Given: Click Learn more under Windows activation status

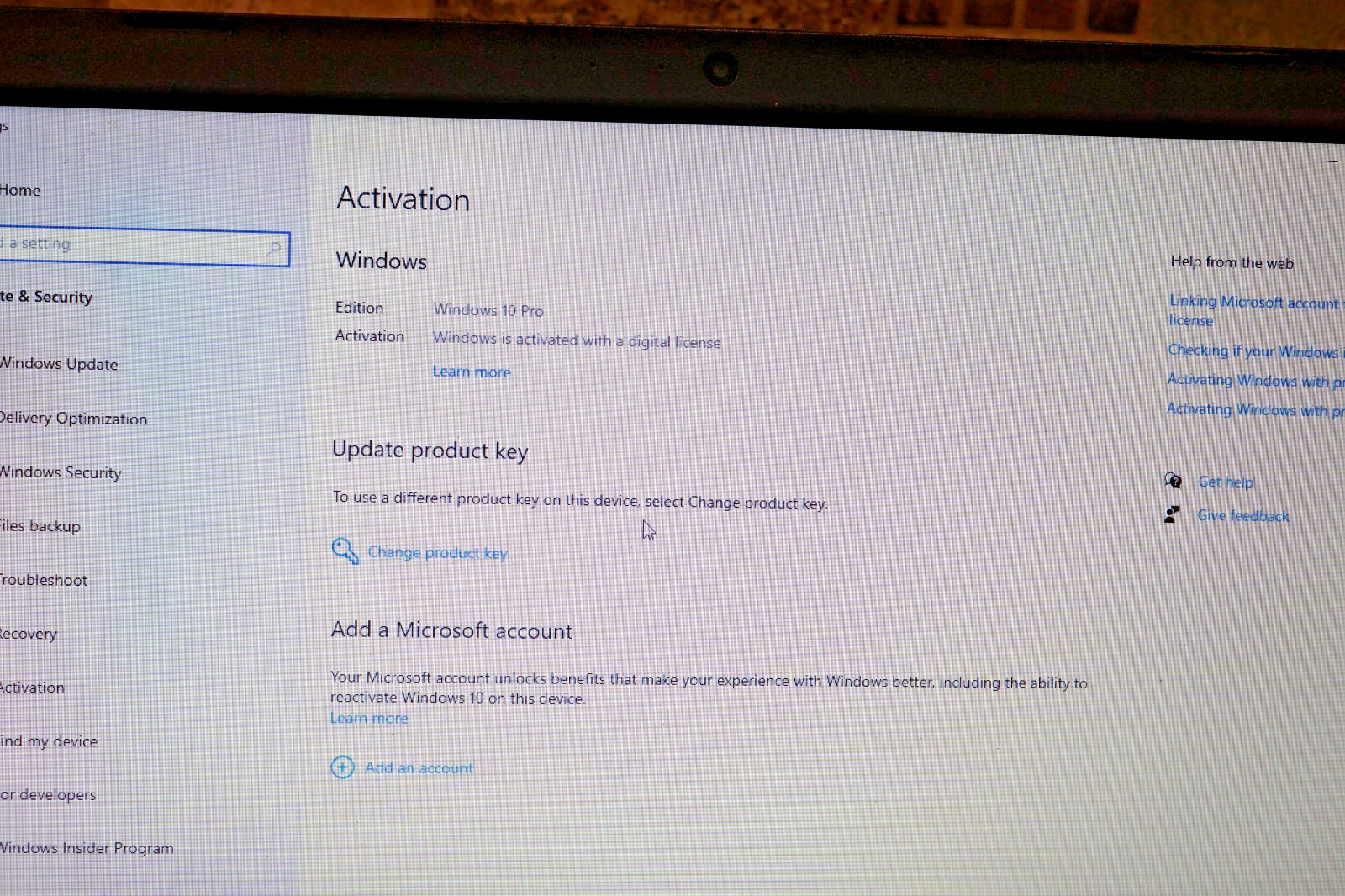Looking at the screenshot, I should click(x=472, y=372).
